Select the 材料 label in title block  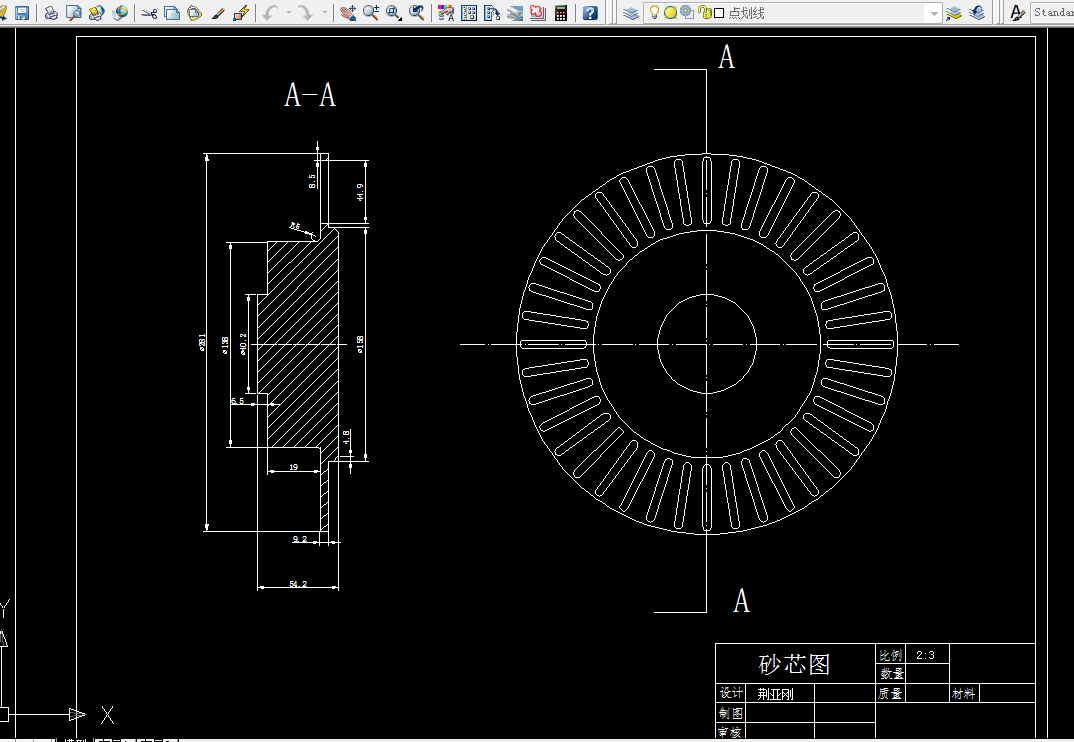click(963, 694)
